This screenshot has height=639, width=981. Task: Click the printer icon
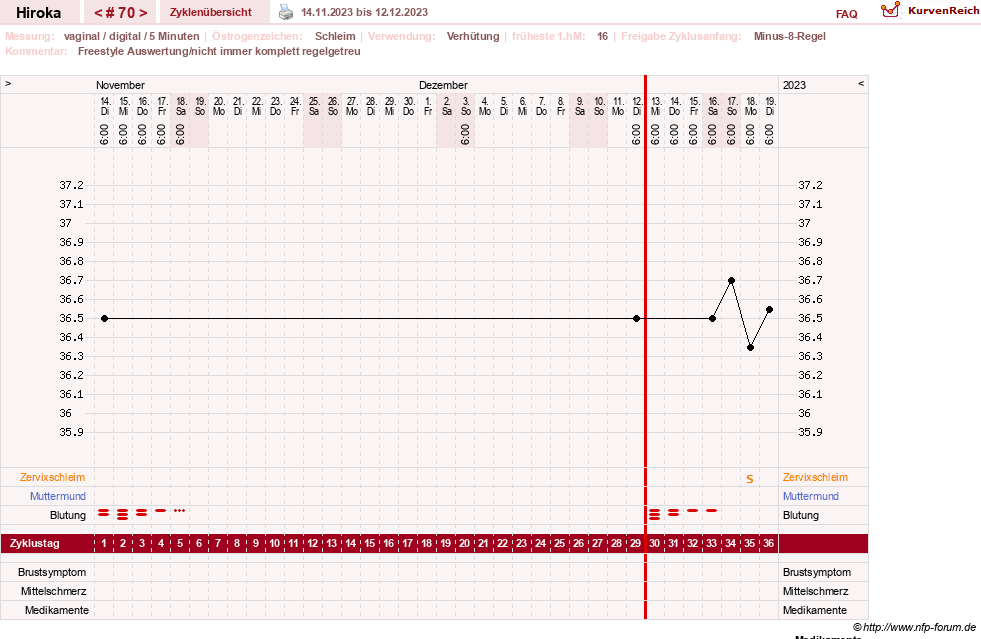click(x=286, y=12)
